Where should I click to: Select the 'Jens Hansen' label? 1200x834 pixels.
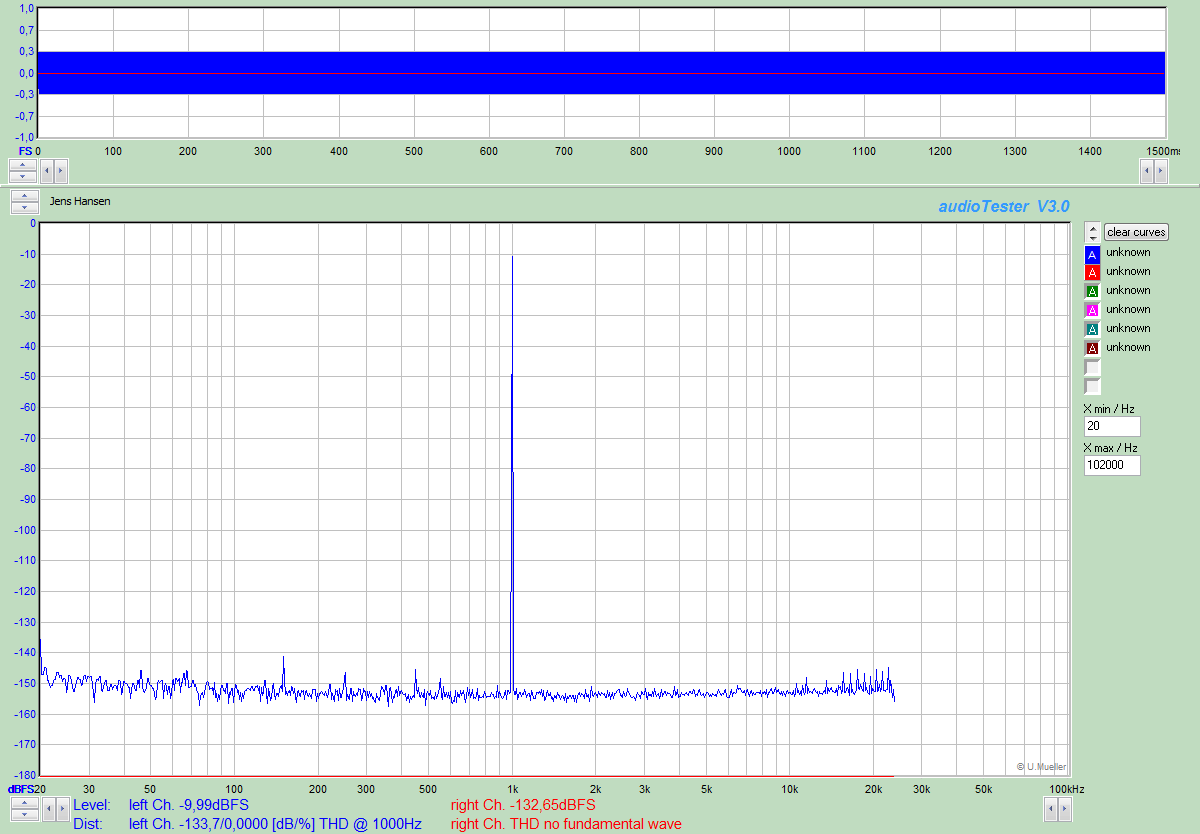[80, 201]
